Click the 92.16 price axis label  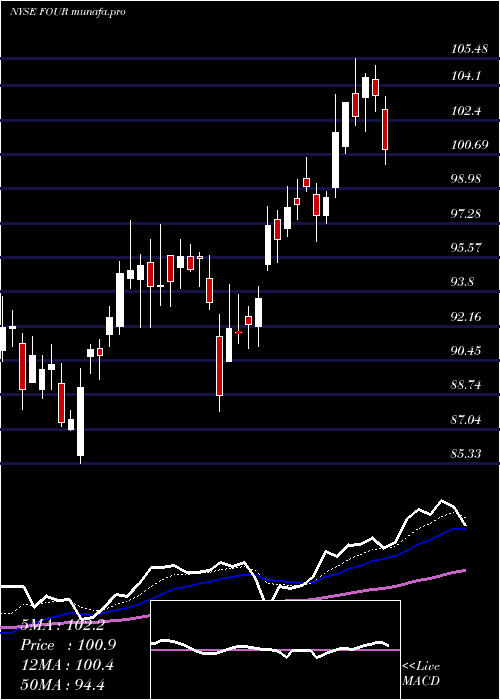click(x=467, y=317)
